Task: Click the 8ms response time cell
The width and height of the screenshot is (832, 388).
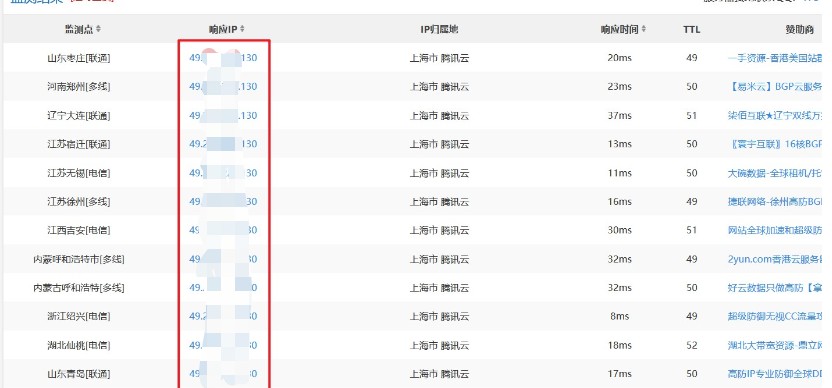Action: 619,316
